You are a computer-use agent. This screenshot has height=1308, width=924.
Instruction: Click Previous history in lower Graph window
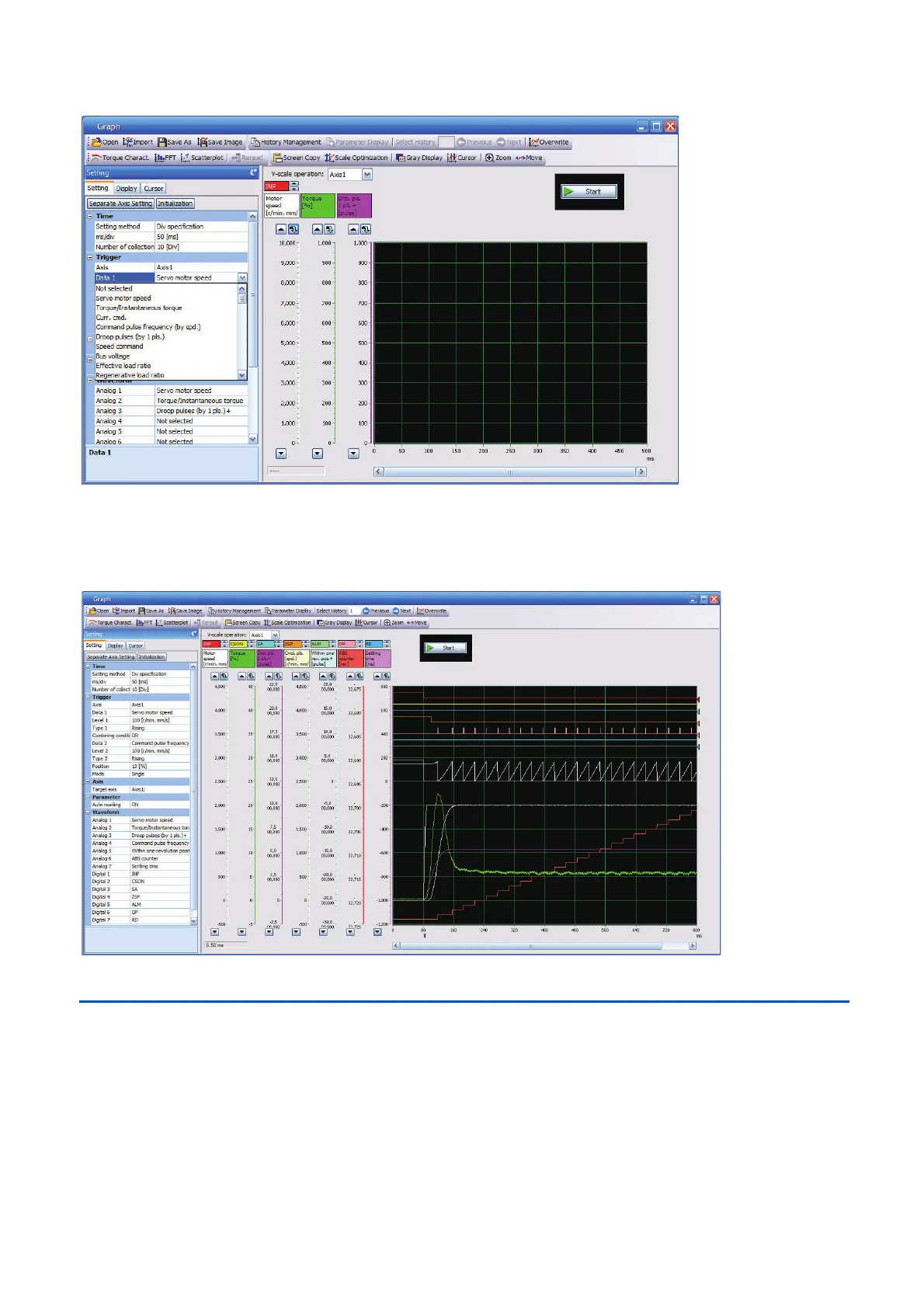pyautogui.click(x=376, y=611)
